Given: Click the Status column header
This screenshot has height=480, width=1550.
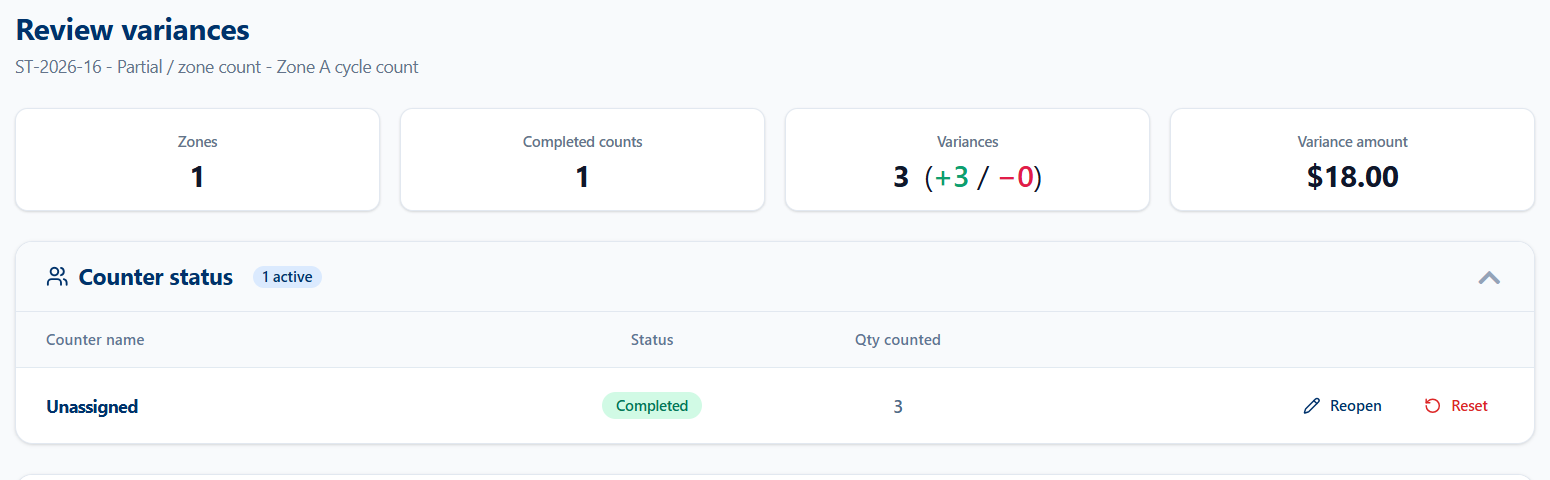Looking at the screenshot, I should point(652,340).
